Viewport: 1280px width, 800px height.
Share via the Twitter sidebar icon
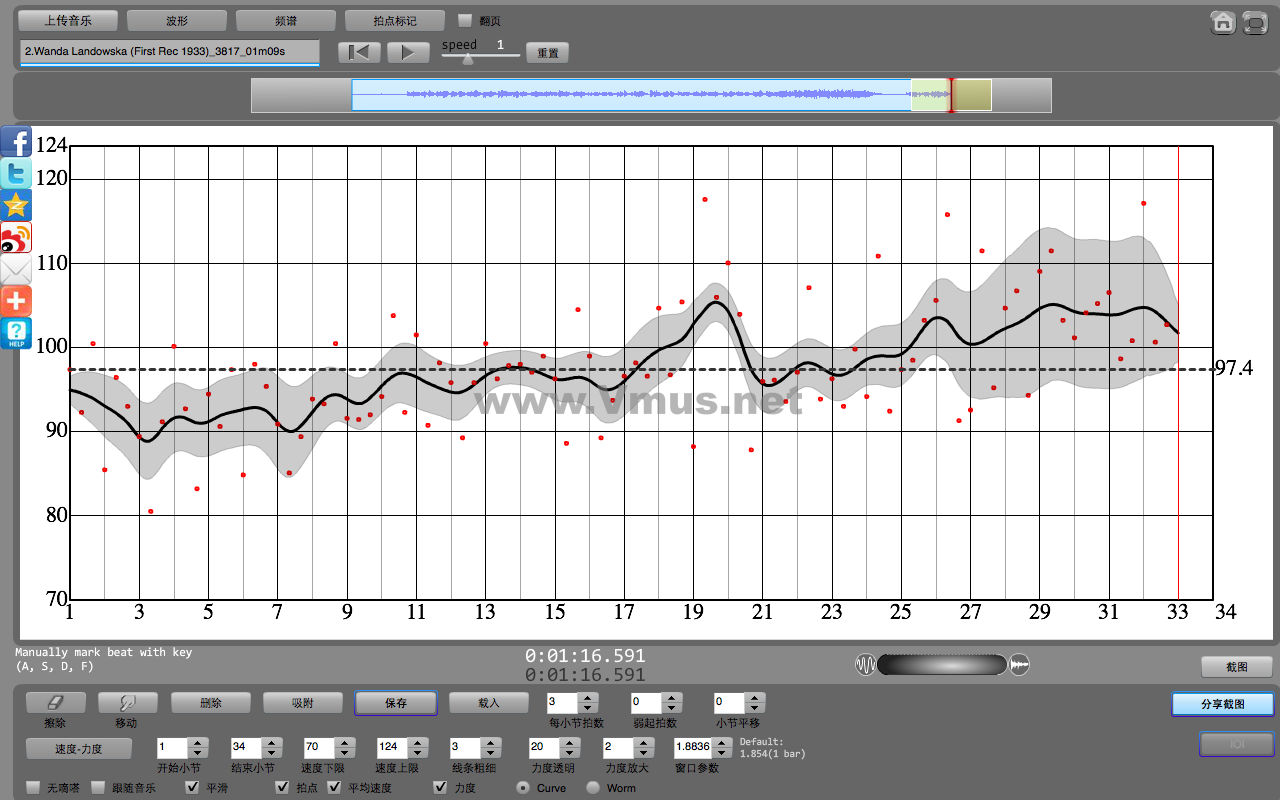(16, 174)
